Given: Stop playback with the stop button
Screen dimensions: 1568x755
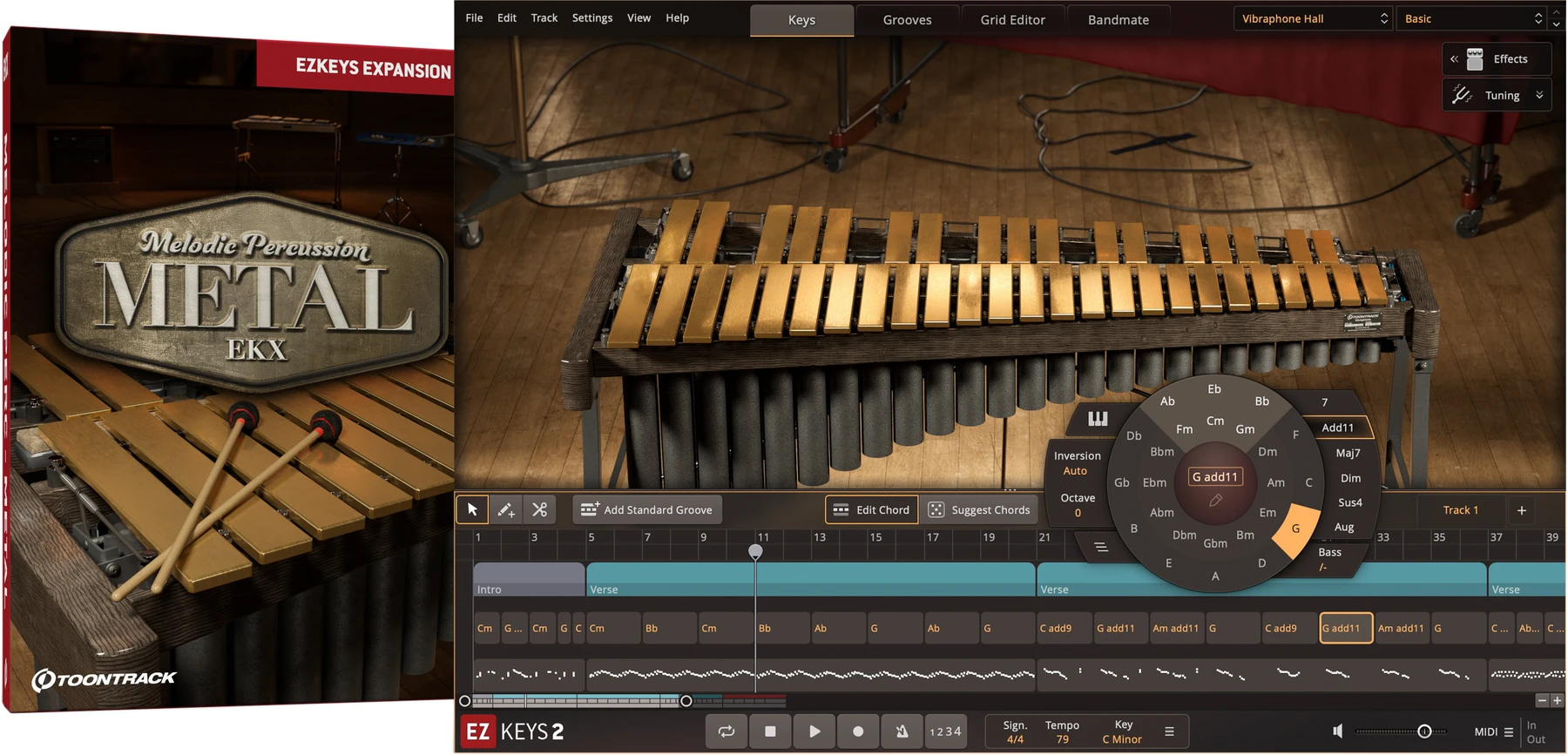Looking at the screenshot, I should point(770,731).
